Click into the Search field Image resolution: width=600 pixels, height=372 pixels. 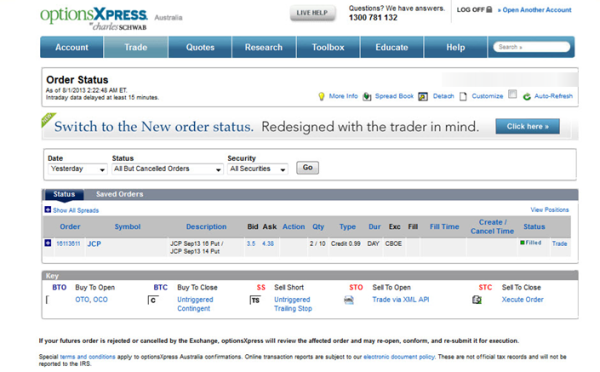point(531,47)
